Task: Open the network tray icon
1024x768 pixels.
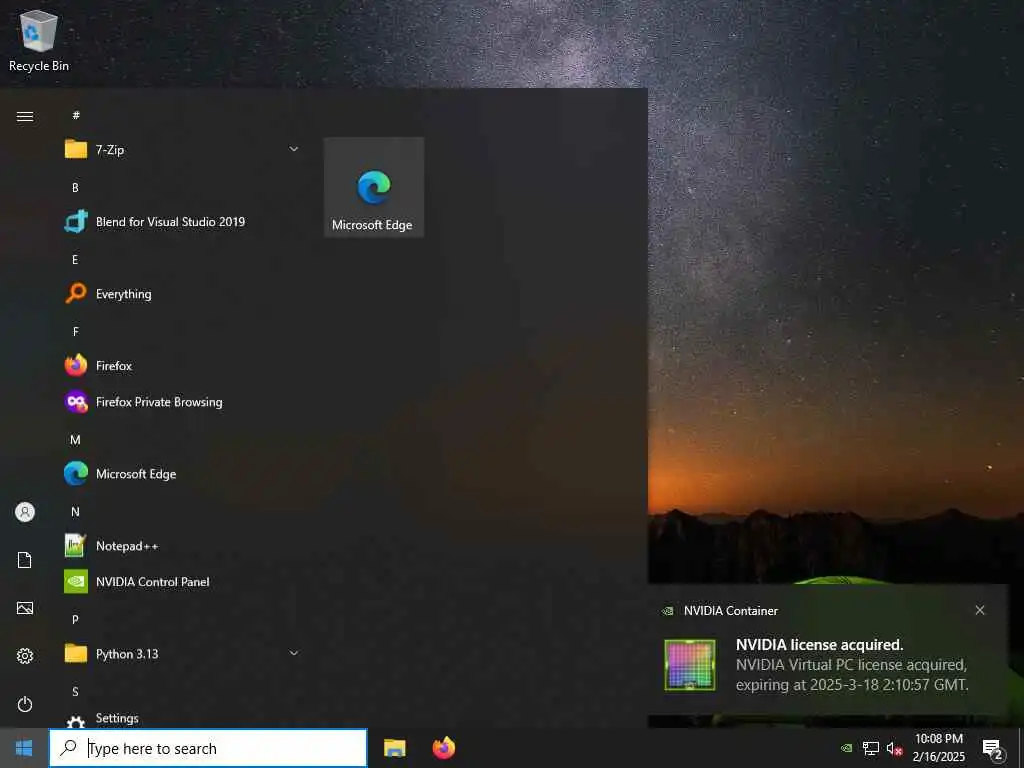Action: pyautogui.click(x=871, y=748)
